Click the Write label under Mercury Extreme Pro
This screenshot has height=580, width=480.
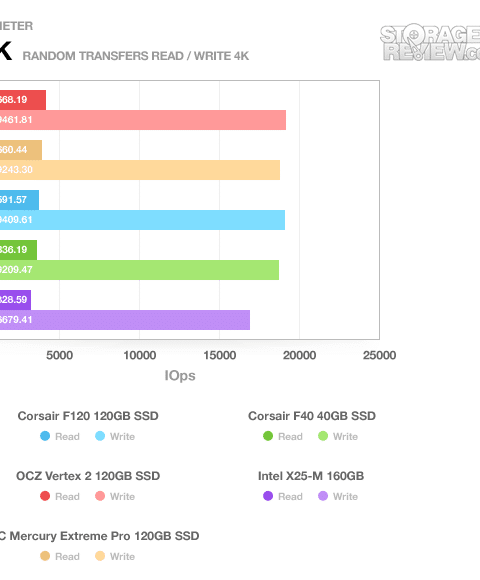[122, 556]
